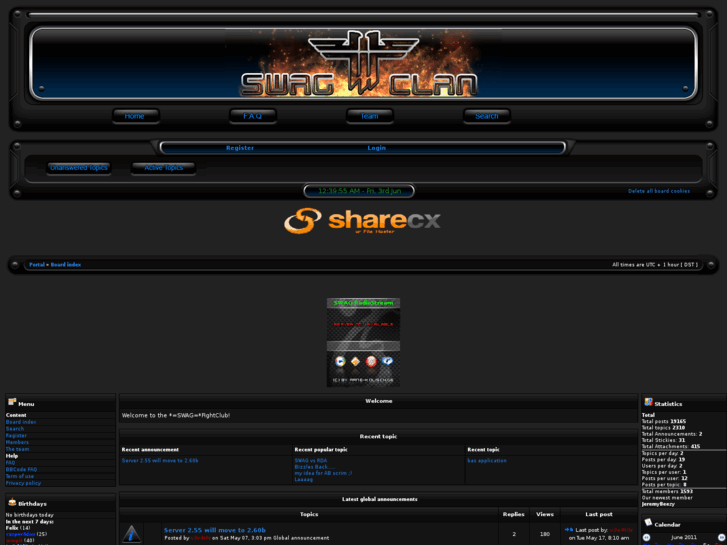Click Board index breadcrumb link
Viewport: 727px width, 545px height.
click(65, 265)
